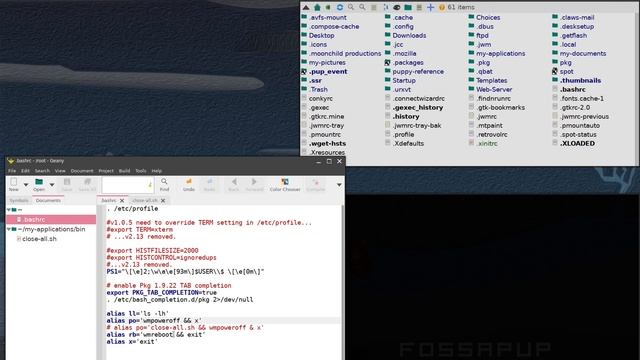Collapse the ~/my-applications/bin tree node
Image resolution: width=640 pixels, height=360 pixels.
[x=9, y=229]
